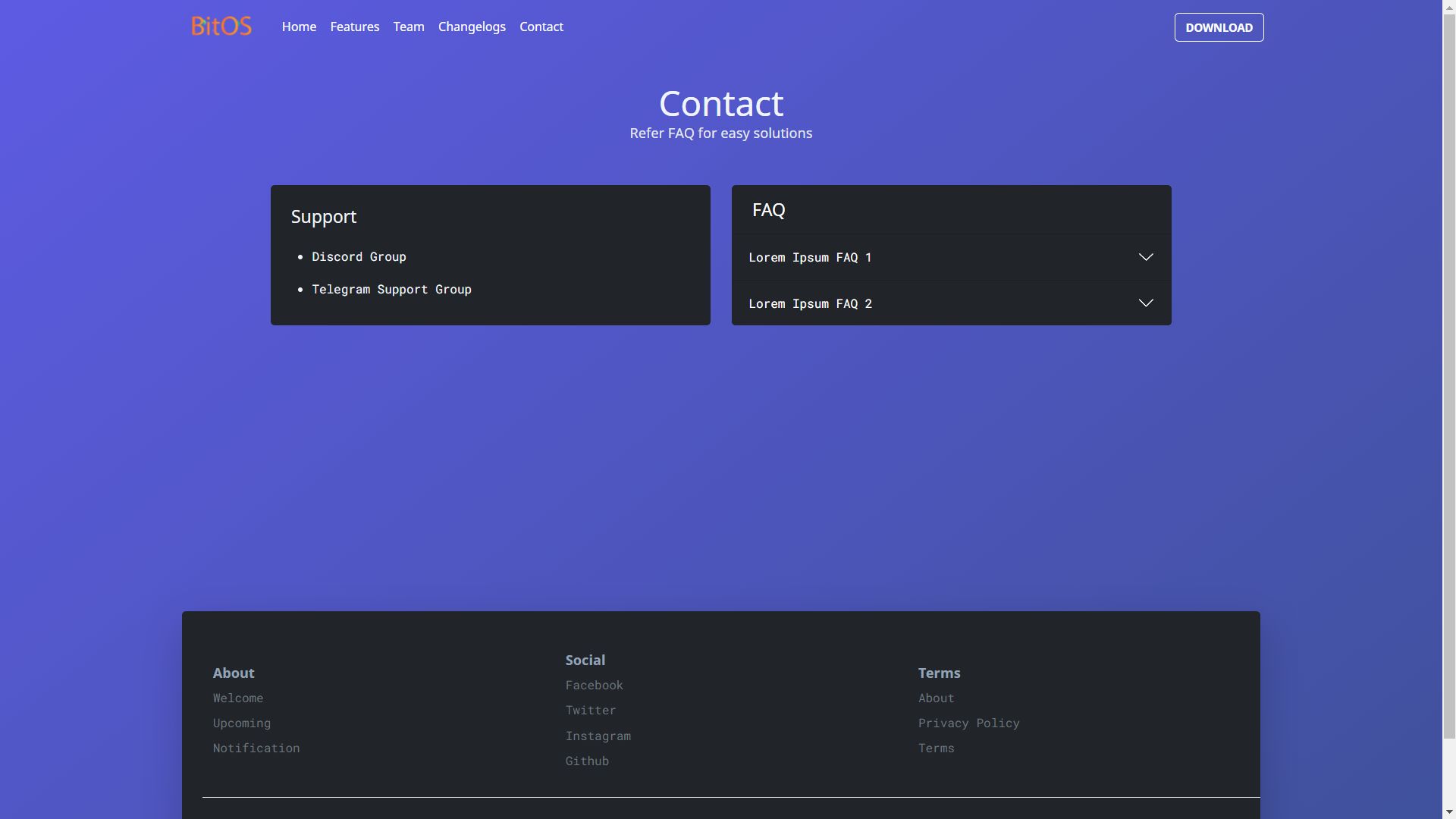Click the BitOS logo
The width and height of the screenshot is (1456, 819).
pos(221,27)
